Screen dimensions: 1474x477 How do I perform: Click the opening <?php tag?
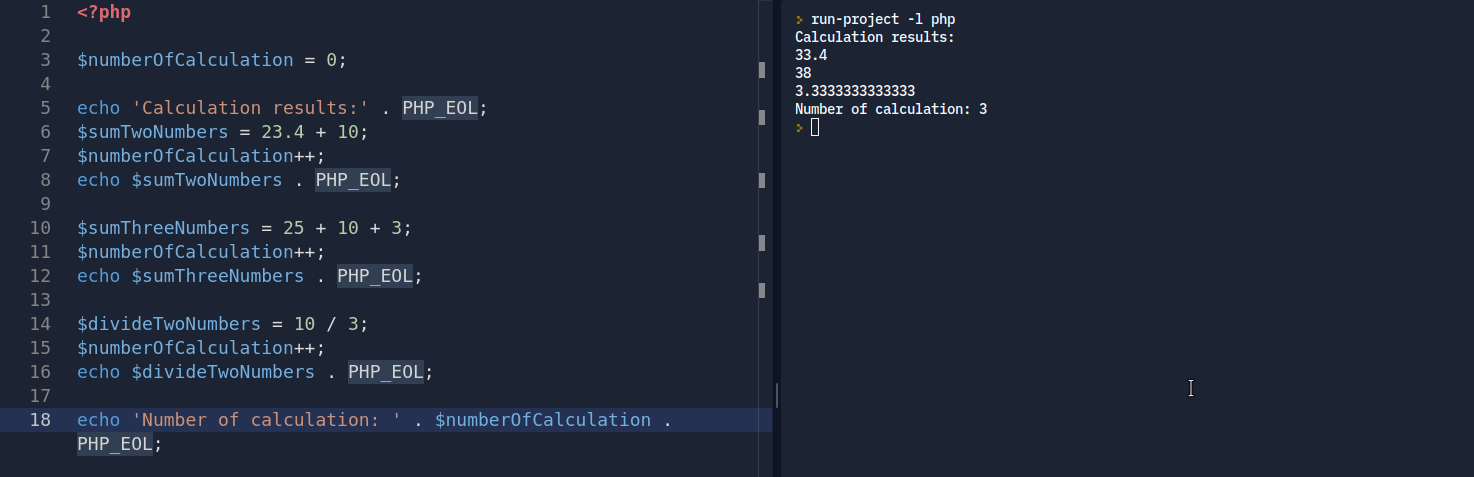[104, 13]
